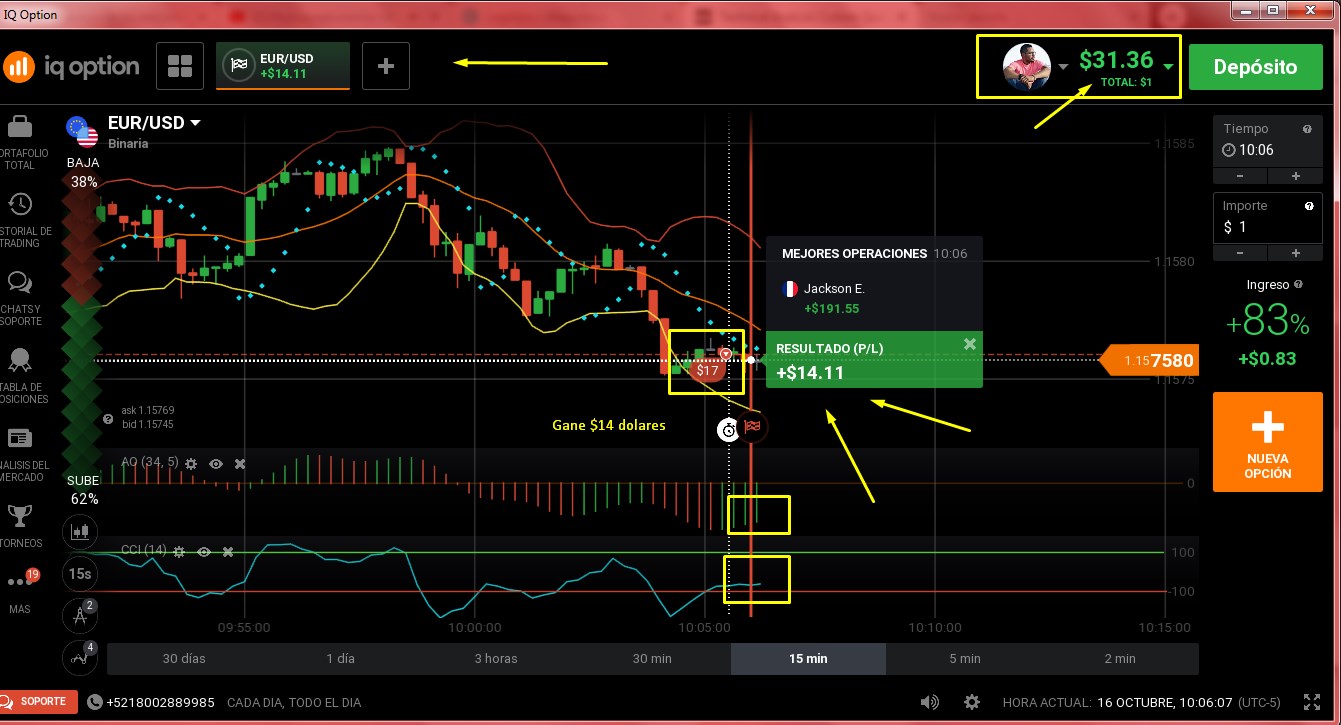
Task: Open CCI (14) indicator settings gear
Action: [180, 551]
